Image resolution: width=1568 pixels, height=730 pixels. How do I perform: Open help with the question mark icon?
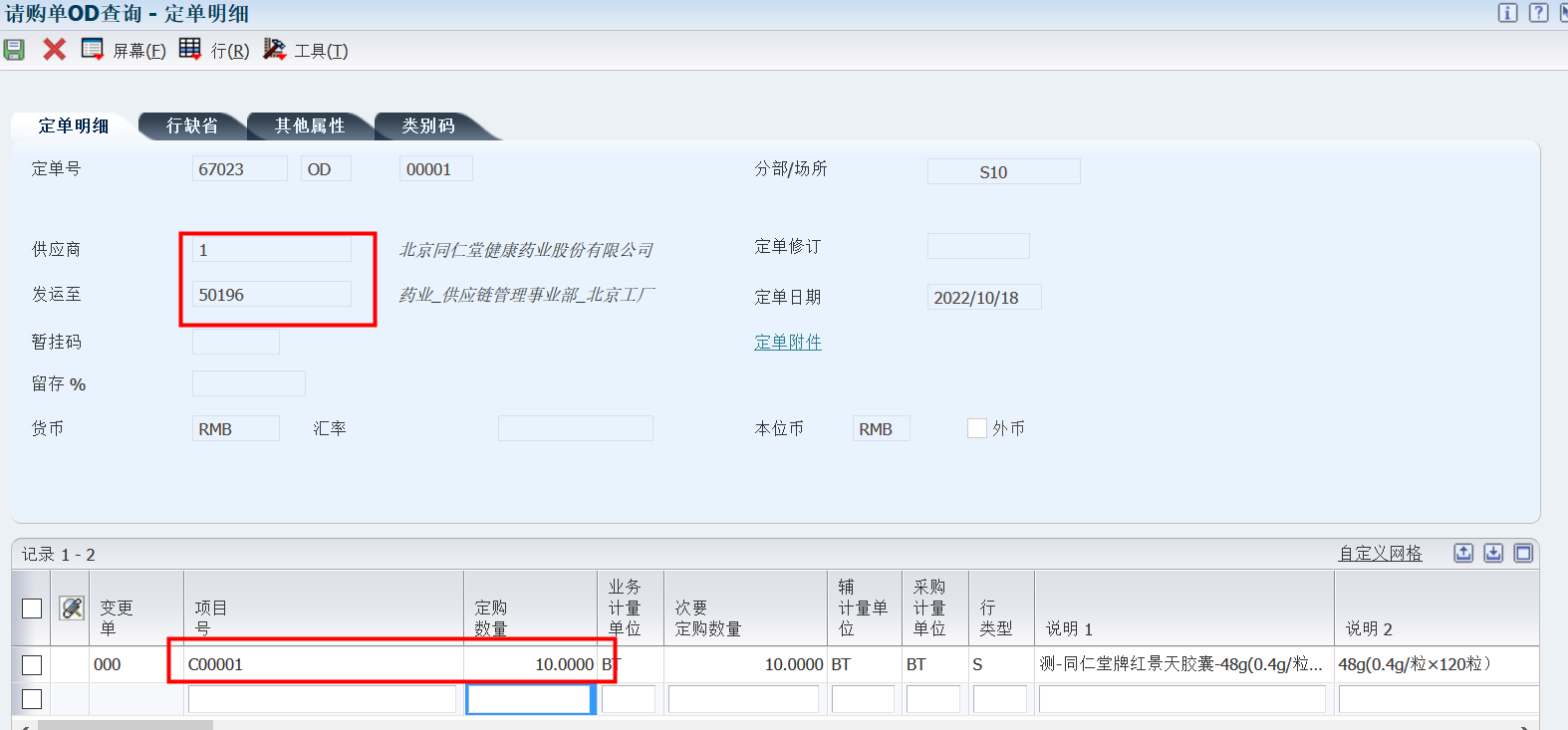click(1538, 13)
